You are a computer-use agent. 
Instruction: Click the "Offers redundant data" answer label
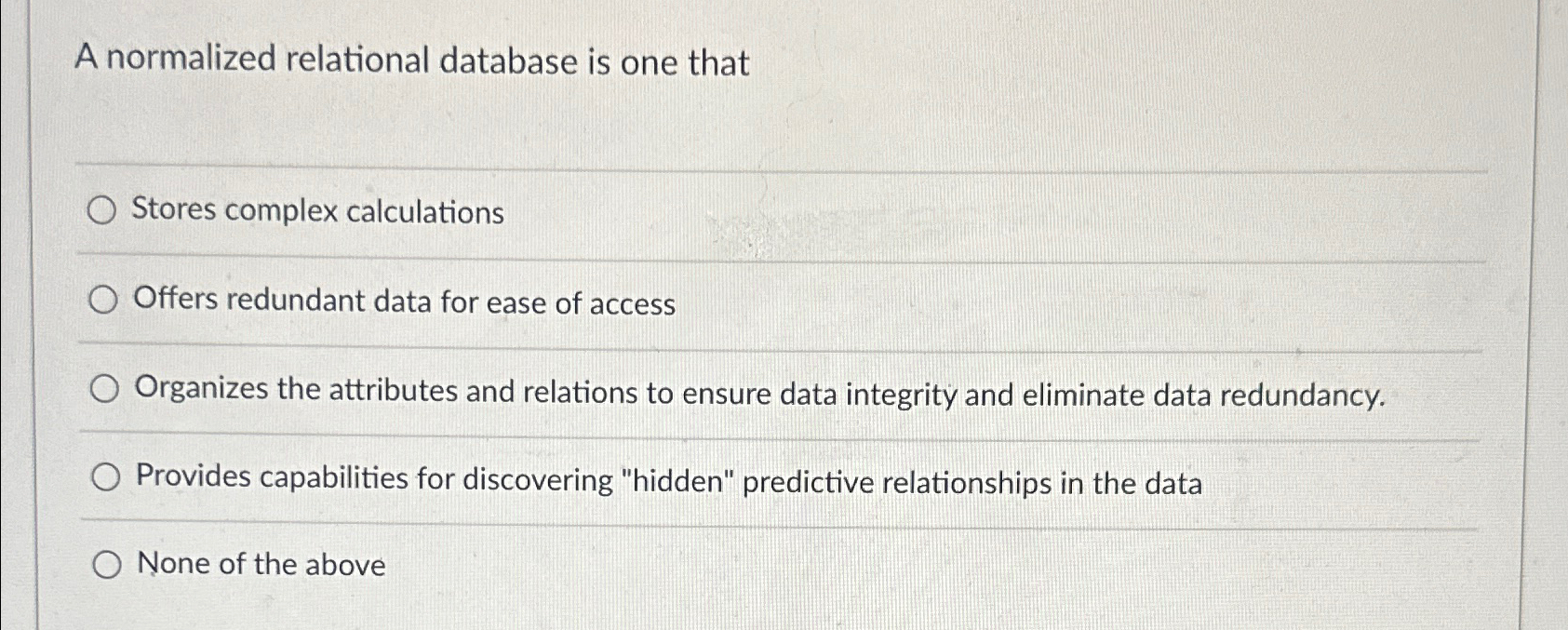click(405, 303)
